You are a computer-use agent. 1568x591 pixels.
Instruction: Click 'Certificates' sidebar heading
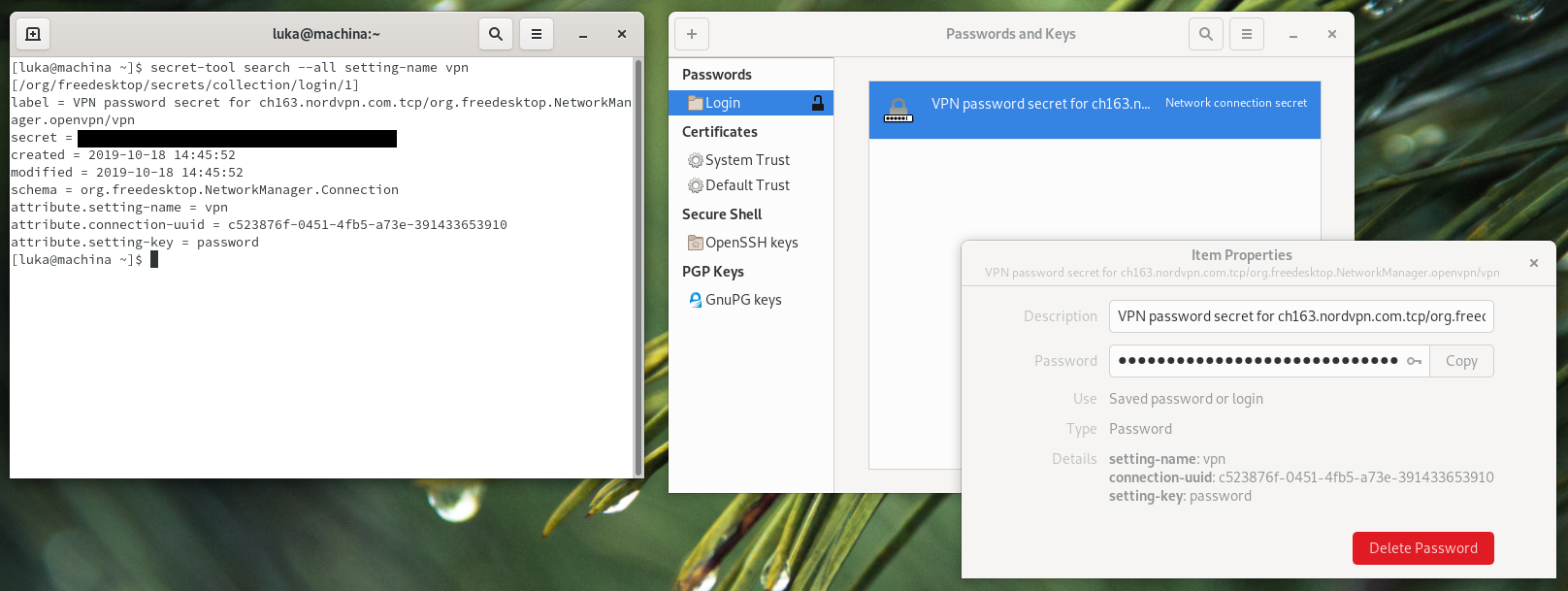[x=720, y=132]
